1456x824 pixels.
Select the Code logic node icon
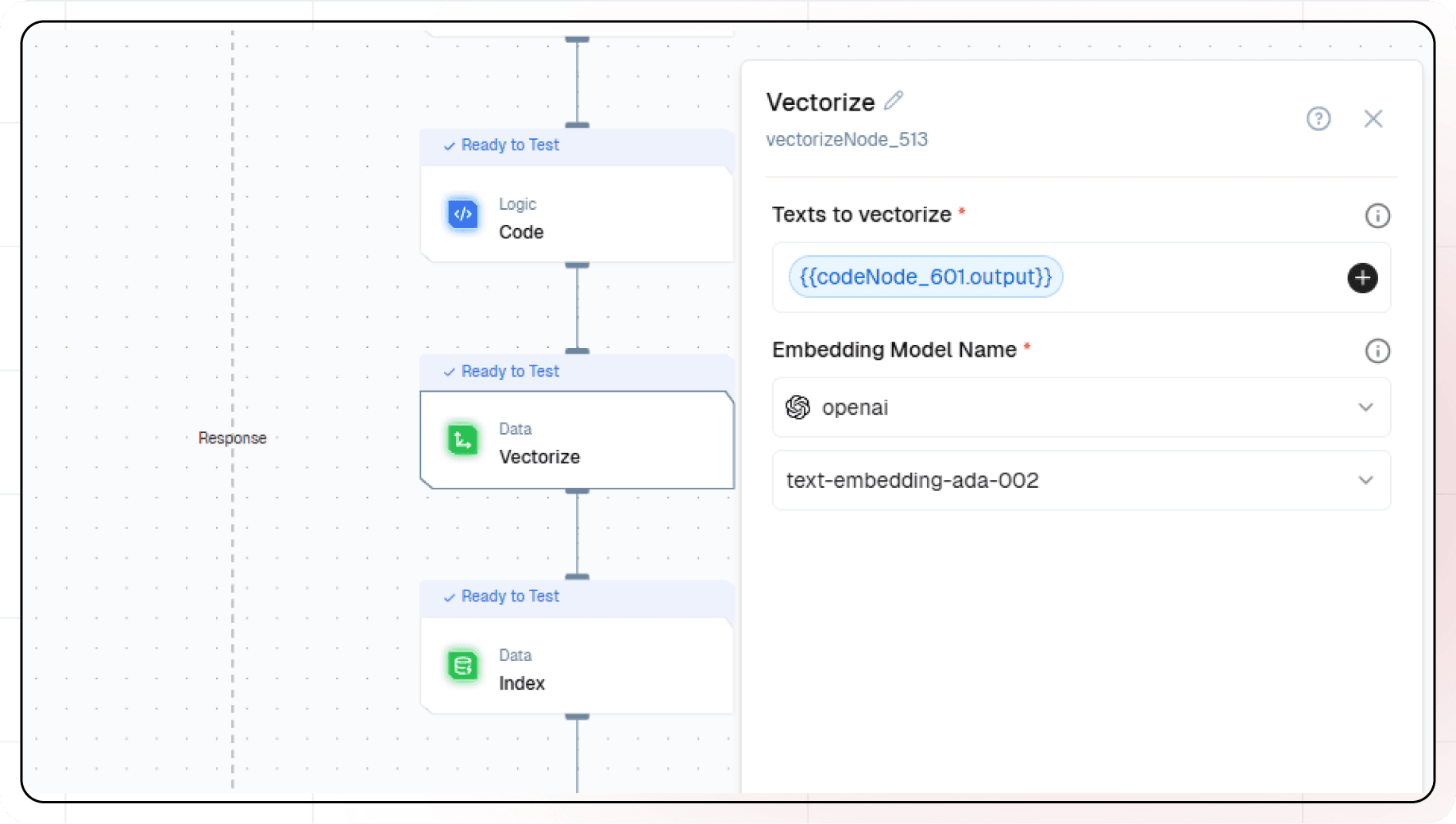(x=463, y=214)
